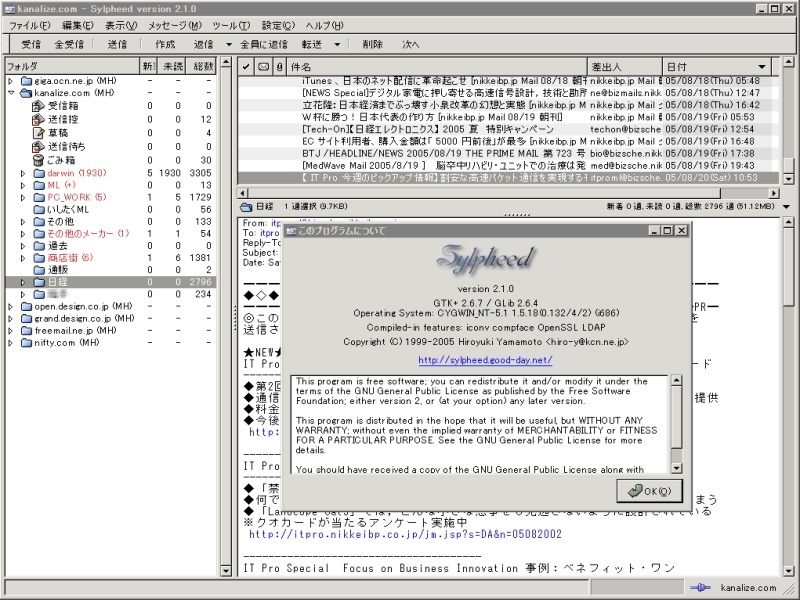The height and width of the screenshot is (600, 800).
Task: Click the folder tree vertical scrollbar
Action: [x=226, y=317]
